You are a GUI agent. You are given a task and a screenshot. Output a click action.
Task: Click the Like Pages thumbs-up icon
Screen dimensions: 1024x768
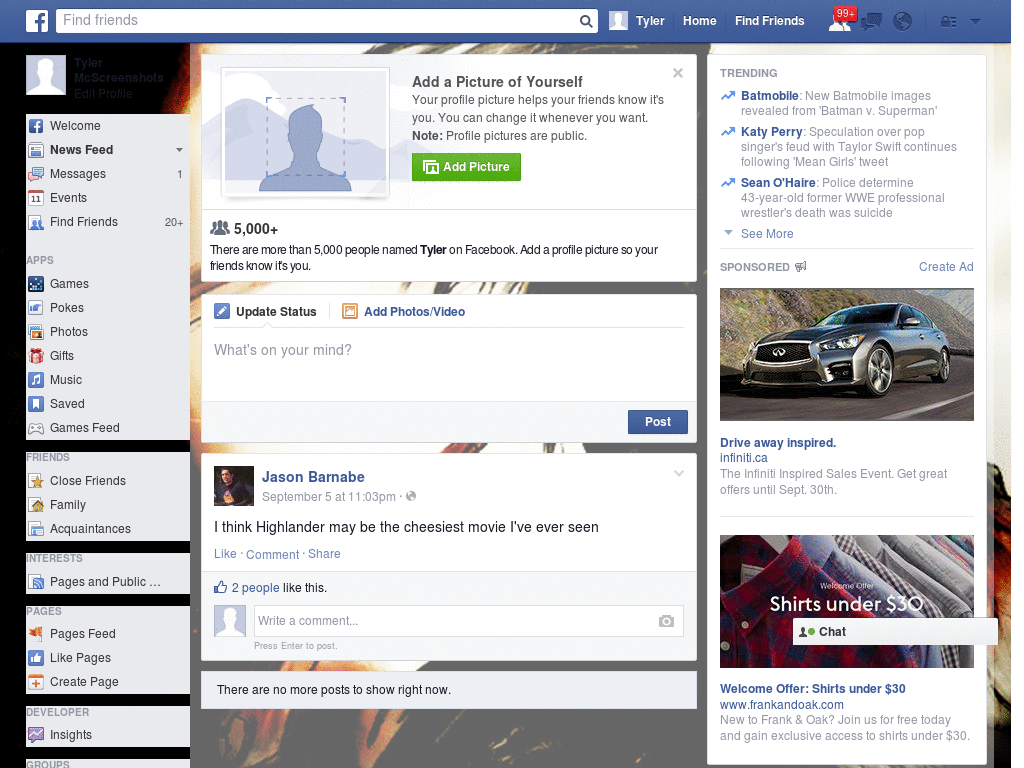[x=36, y=658]
